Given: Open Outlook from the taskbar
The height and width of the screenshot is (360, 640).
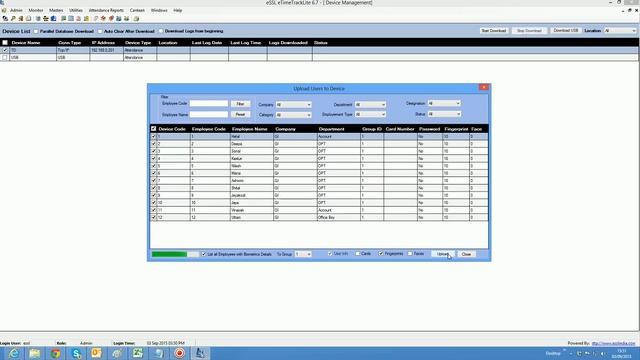Looking at the screenshot, I should click(97, 353).
